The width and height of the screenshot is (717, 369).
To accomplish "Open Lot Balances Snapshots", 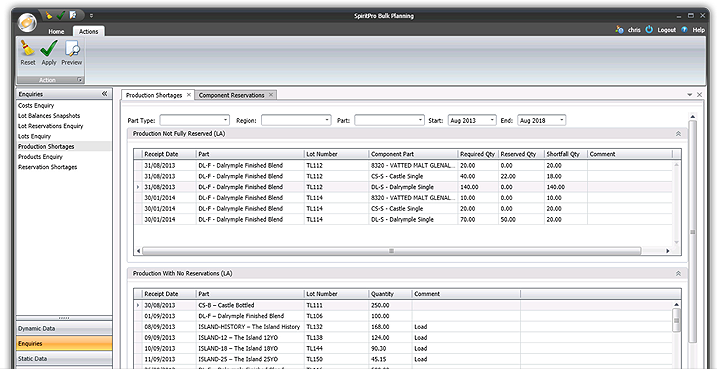I will pos(49,116).
